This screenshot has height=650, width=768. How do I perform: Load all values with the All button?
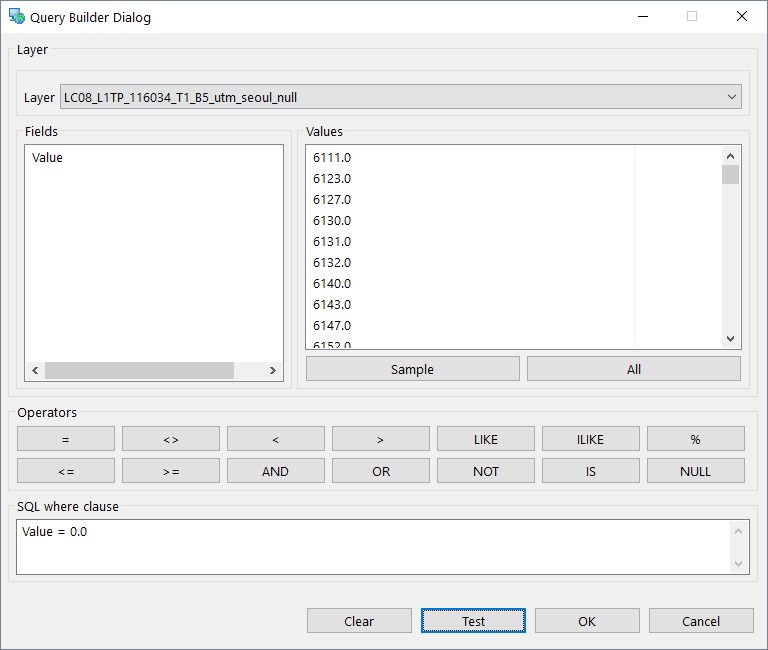633,369
